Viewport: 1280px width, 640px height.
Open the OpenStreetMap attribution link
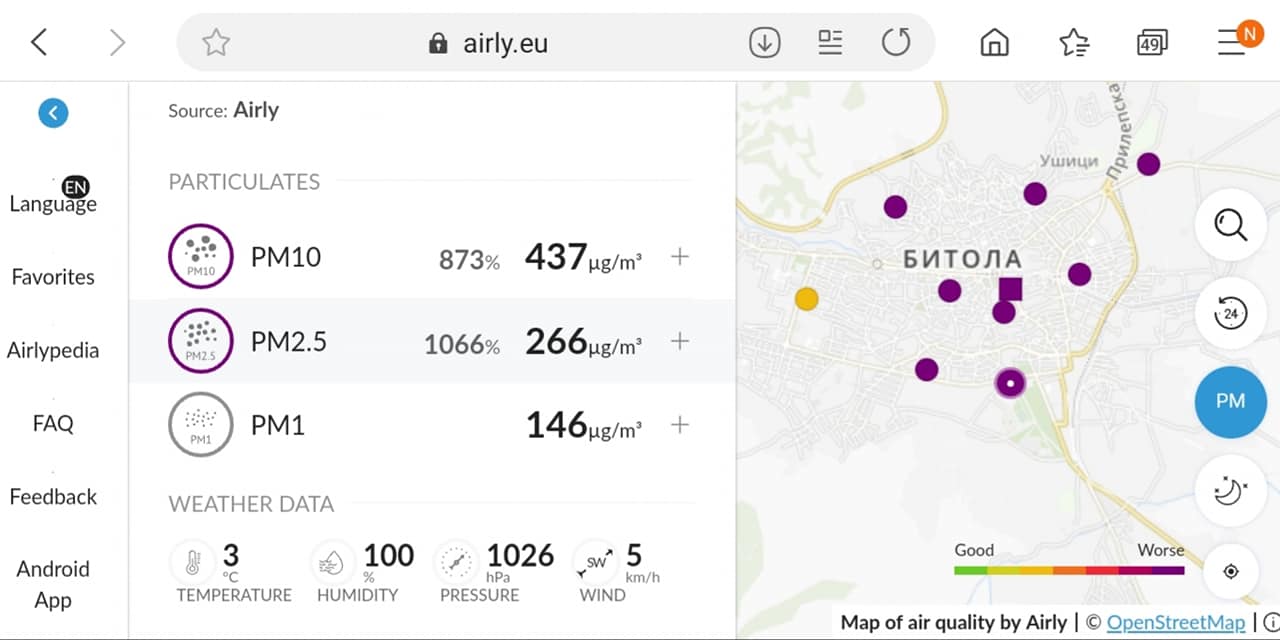coord(1176,622)
